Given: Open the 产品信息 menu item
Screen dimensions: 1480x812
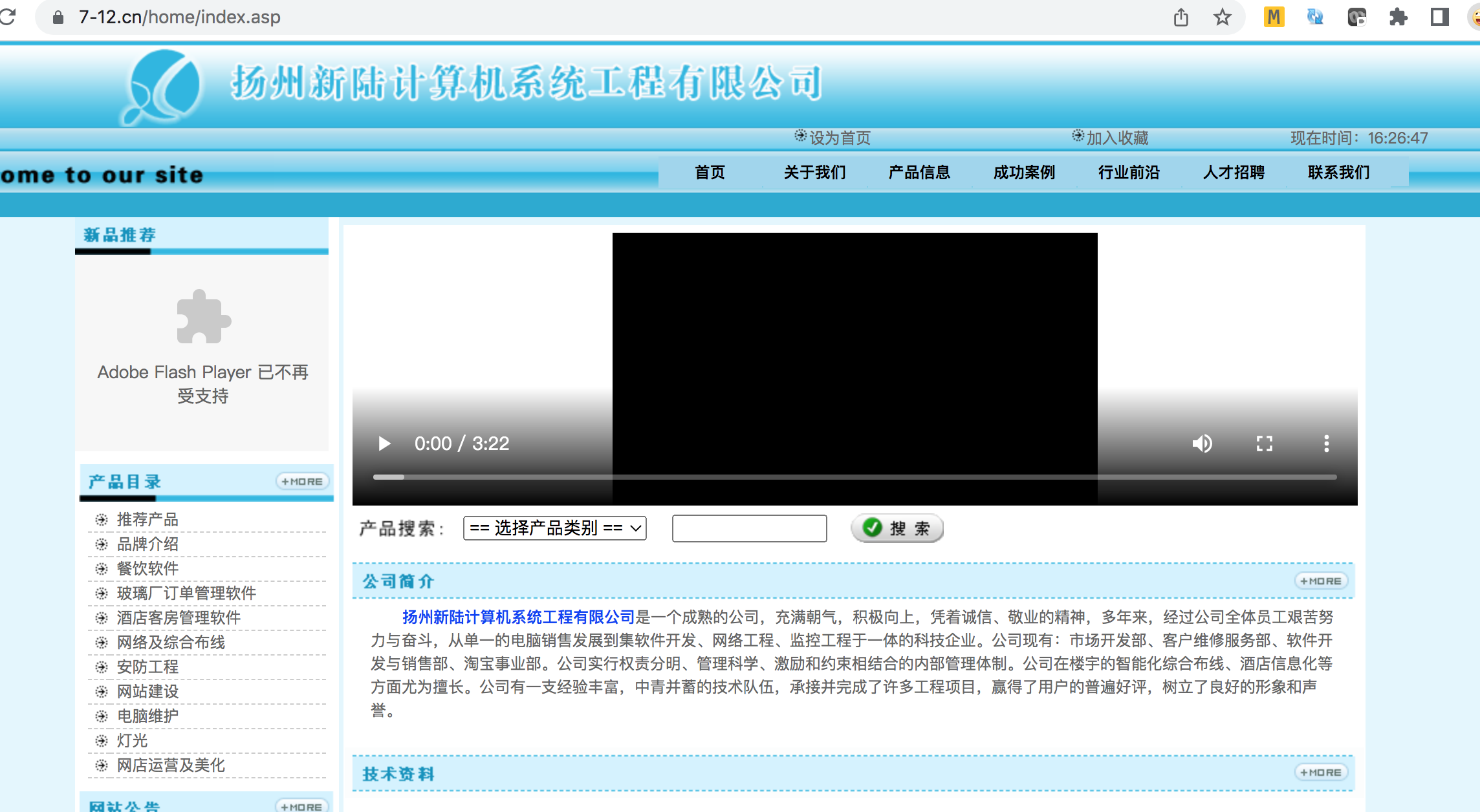Looking at the screenshot, I should click(x=919, y=173).
